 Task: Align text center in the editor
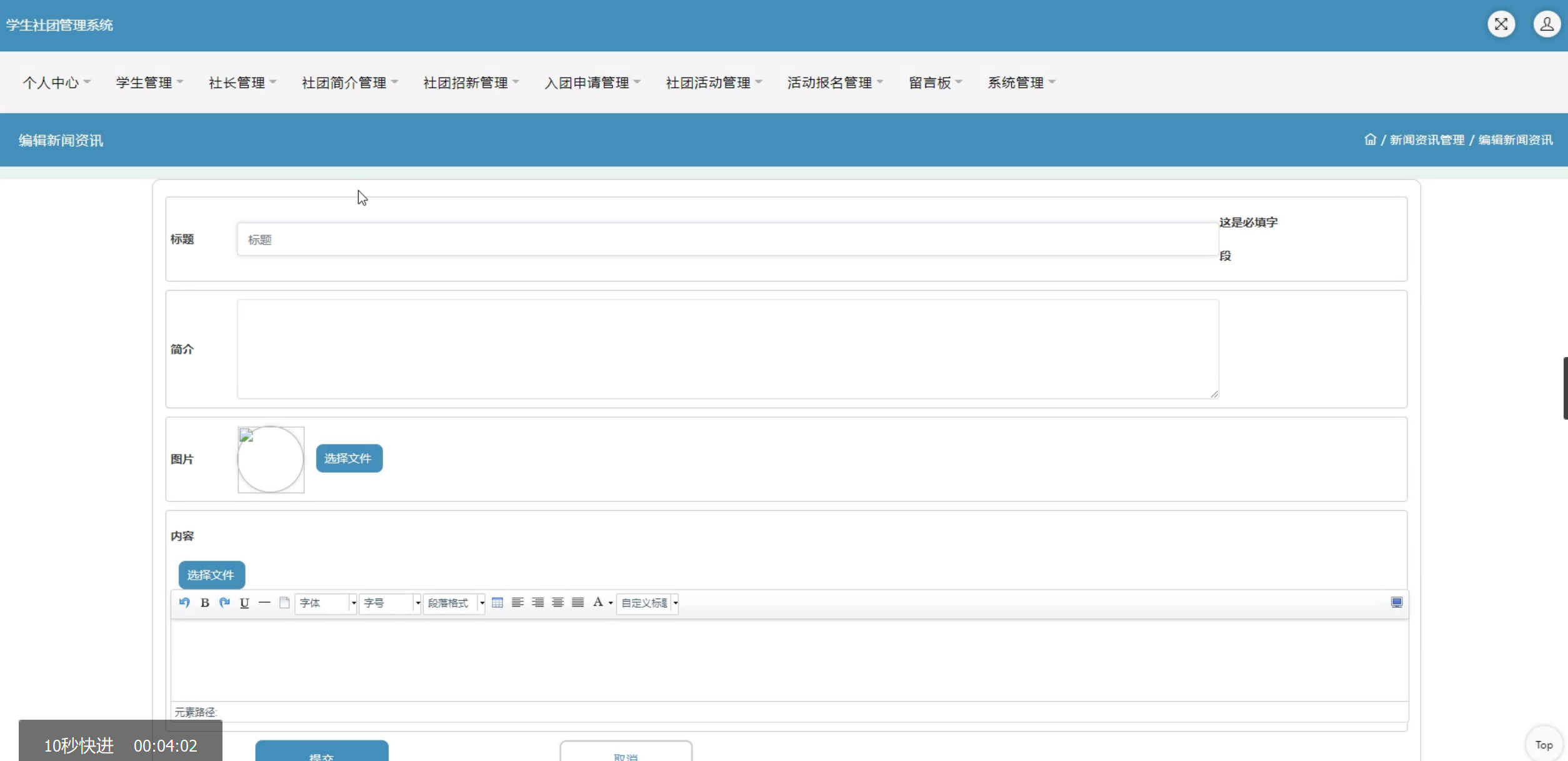(558, 603)
